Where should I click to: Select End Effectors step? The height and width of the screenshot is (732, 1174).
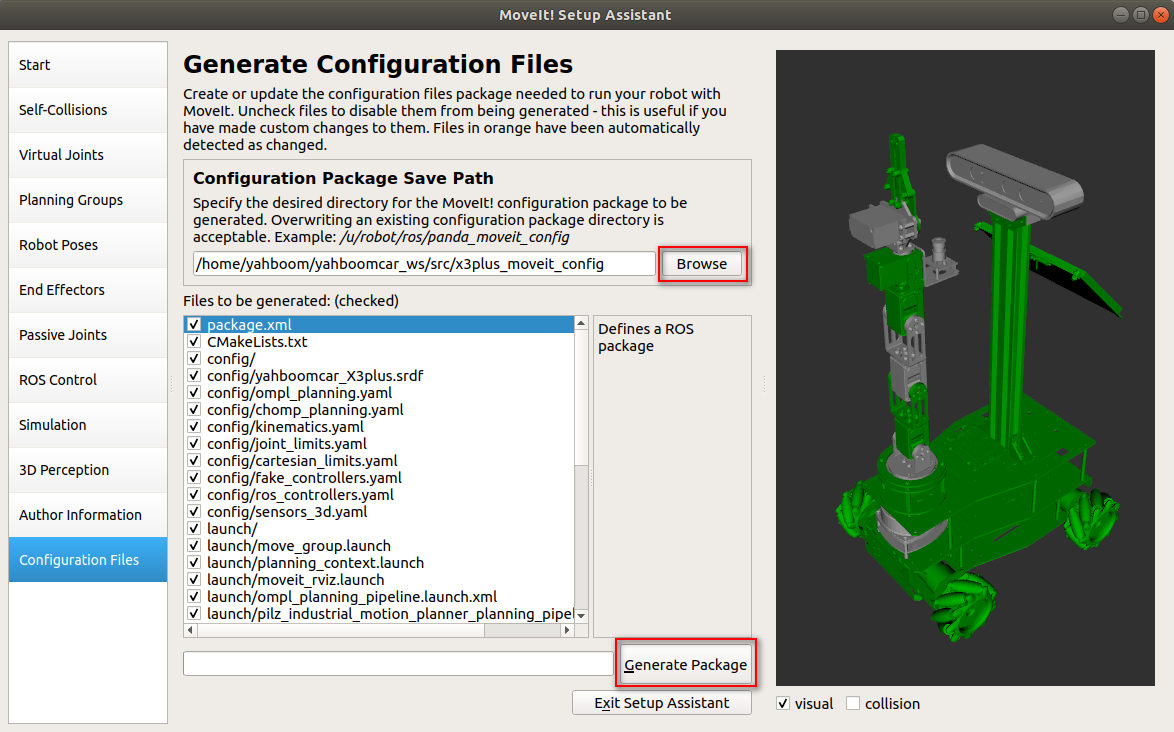(88, 290)
